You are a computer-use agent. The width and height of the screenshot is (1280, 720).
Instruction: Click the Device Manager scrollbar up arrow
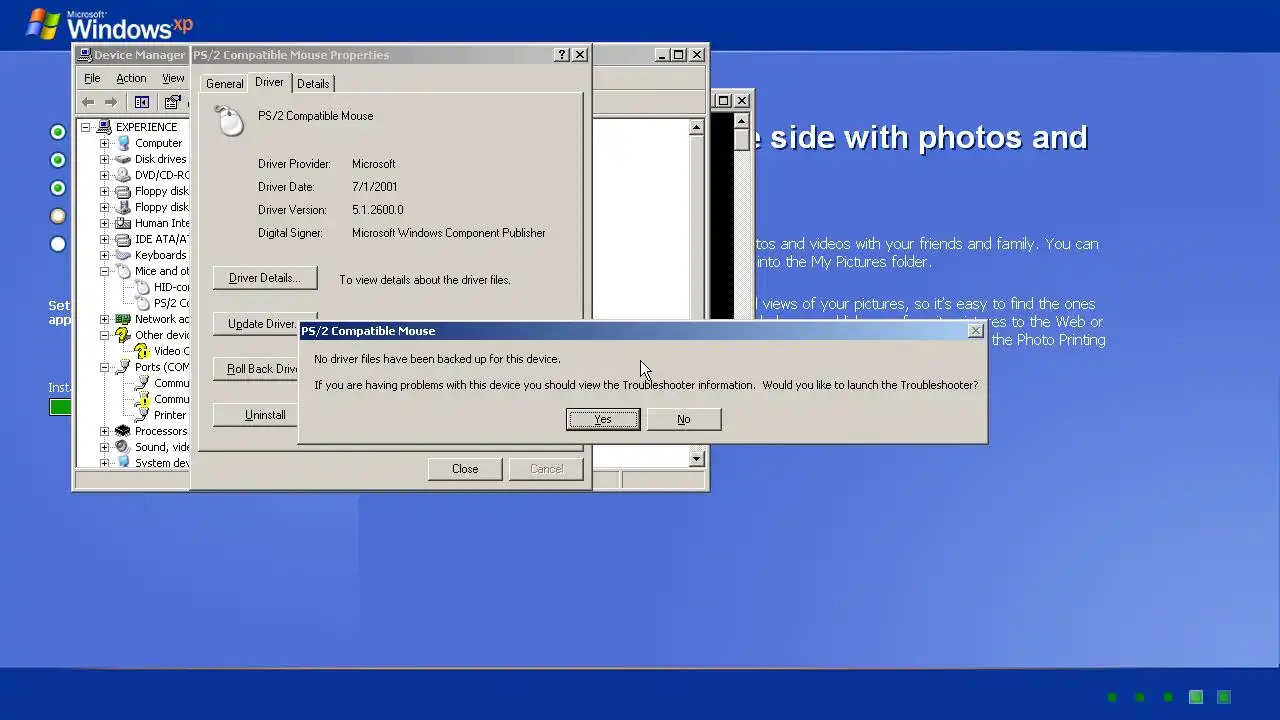(696, 128)
